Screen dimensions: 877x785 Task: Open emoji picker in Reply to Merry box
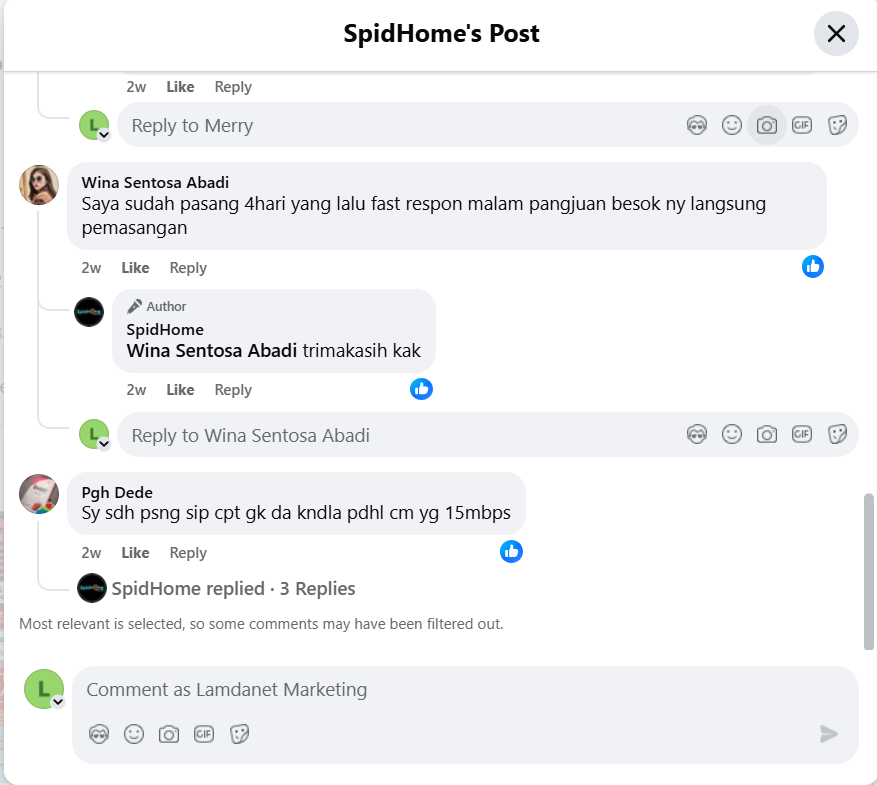pyautogui.click(x=732, y=125)
